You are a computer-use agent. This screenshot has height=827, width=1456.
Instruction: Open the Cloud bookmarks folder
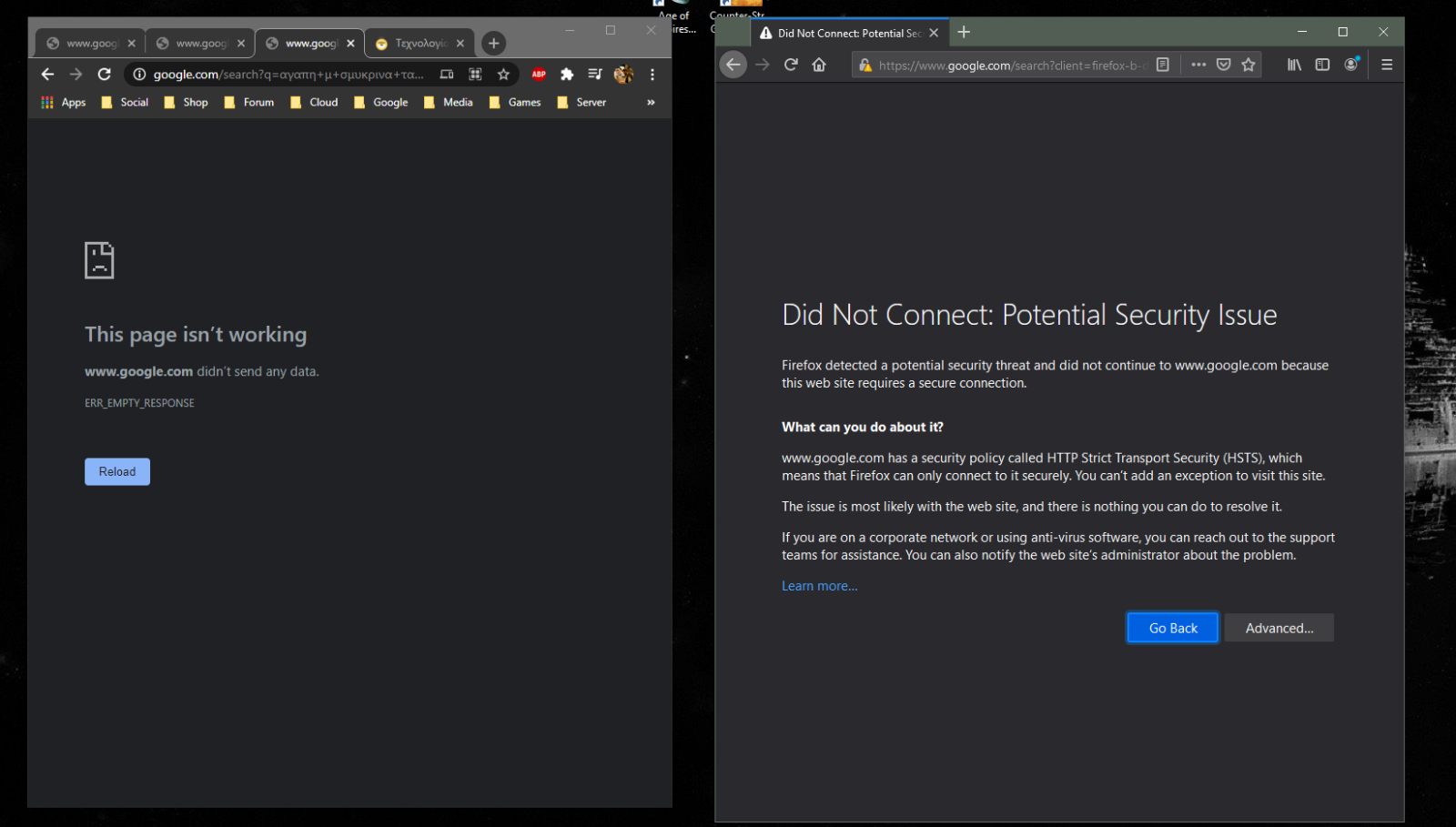tap(314, 103)
